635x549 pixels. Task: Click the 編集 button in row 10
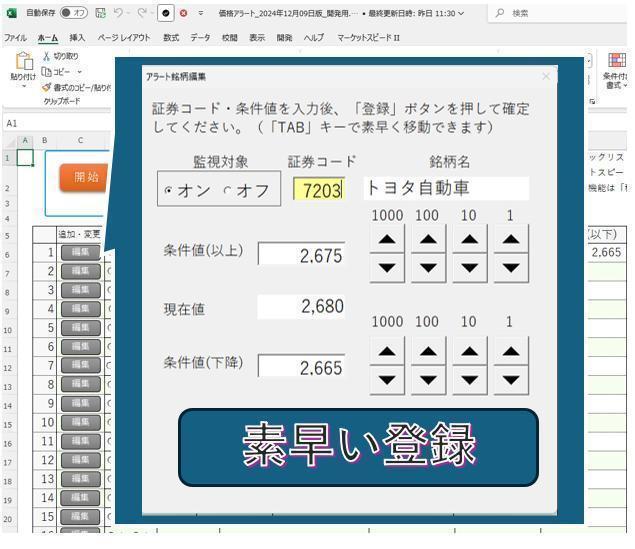pos(81,422)
